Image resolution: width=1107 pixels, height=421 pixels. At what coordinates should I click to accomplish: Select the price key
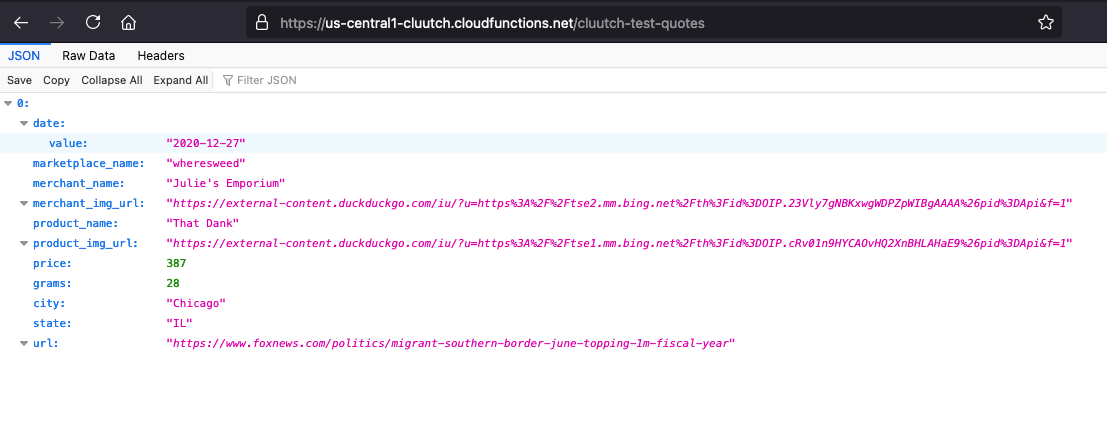click(x=52, y=263)
